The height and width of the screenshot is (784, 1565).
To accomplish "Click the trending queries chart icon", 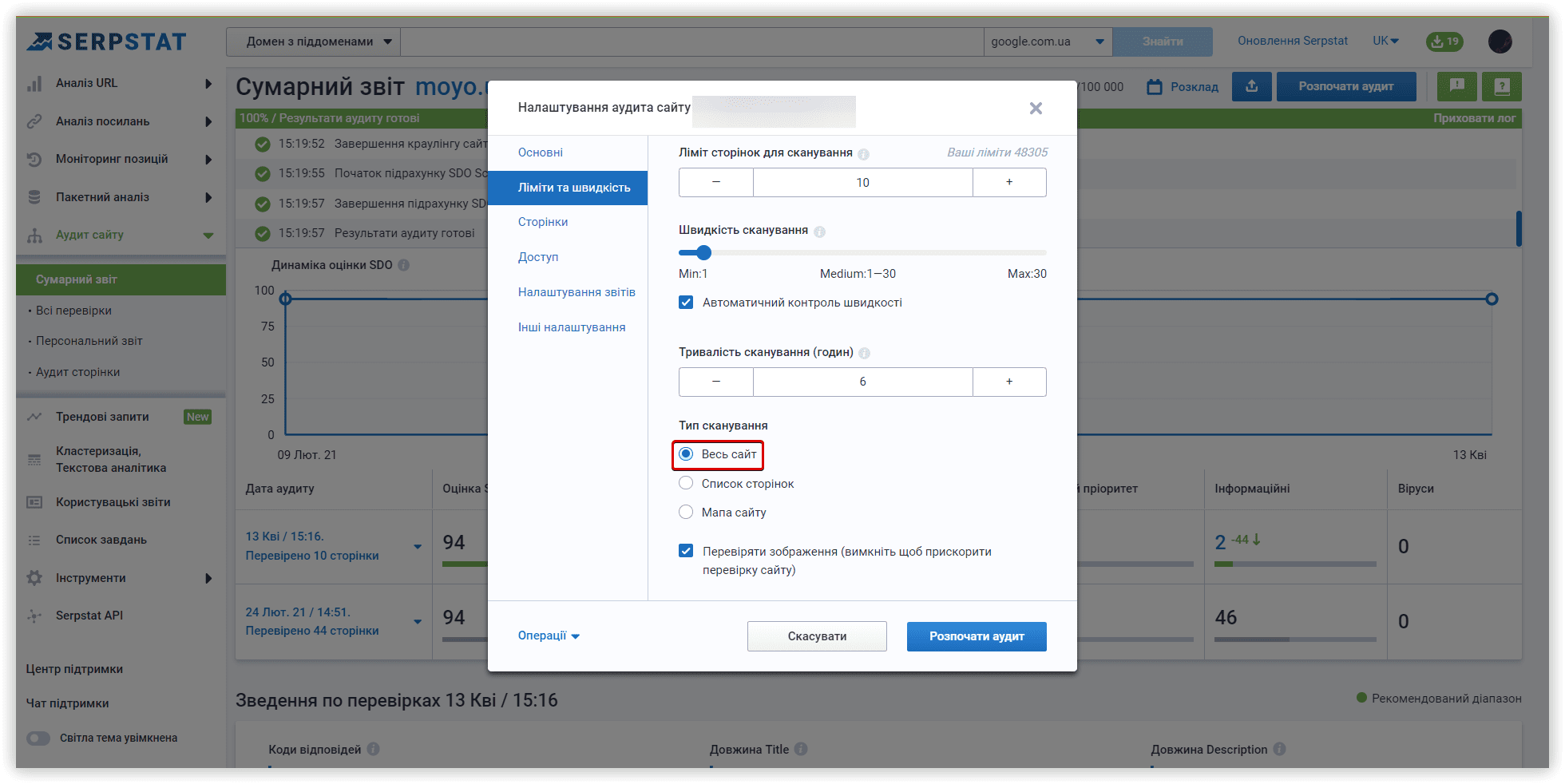I will 34,417.
